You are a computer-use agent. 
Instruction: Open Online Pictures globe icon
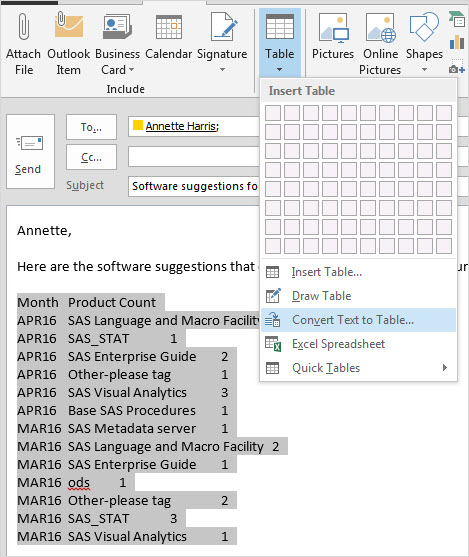point(381,28)
